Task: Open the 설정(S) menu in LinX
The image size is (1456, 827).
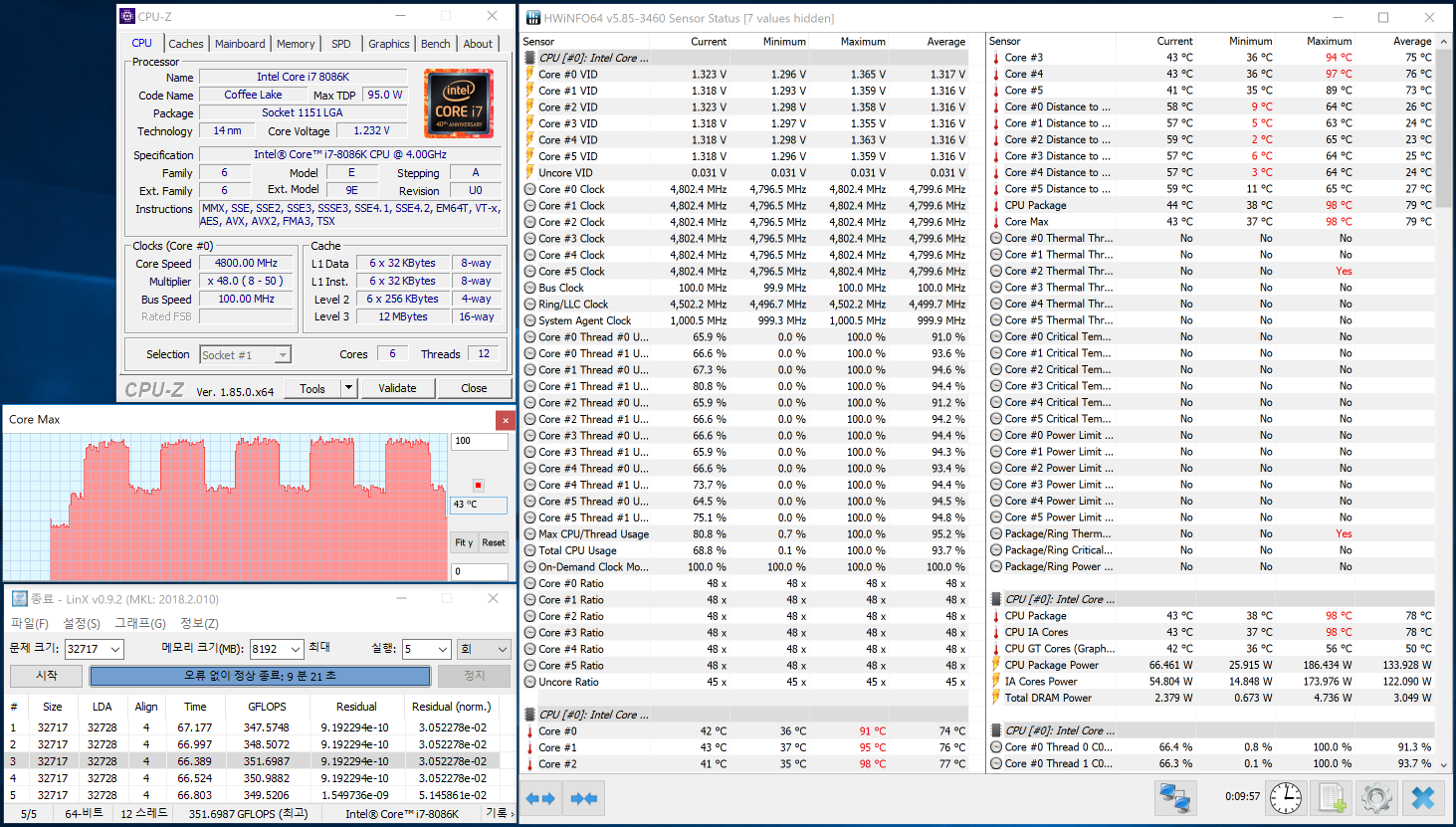Action: point(82,623)
